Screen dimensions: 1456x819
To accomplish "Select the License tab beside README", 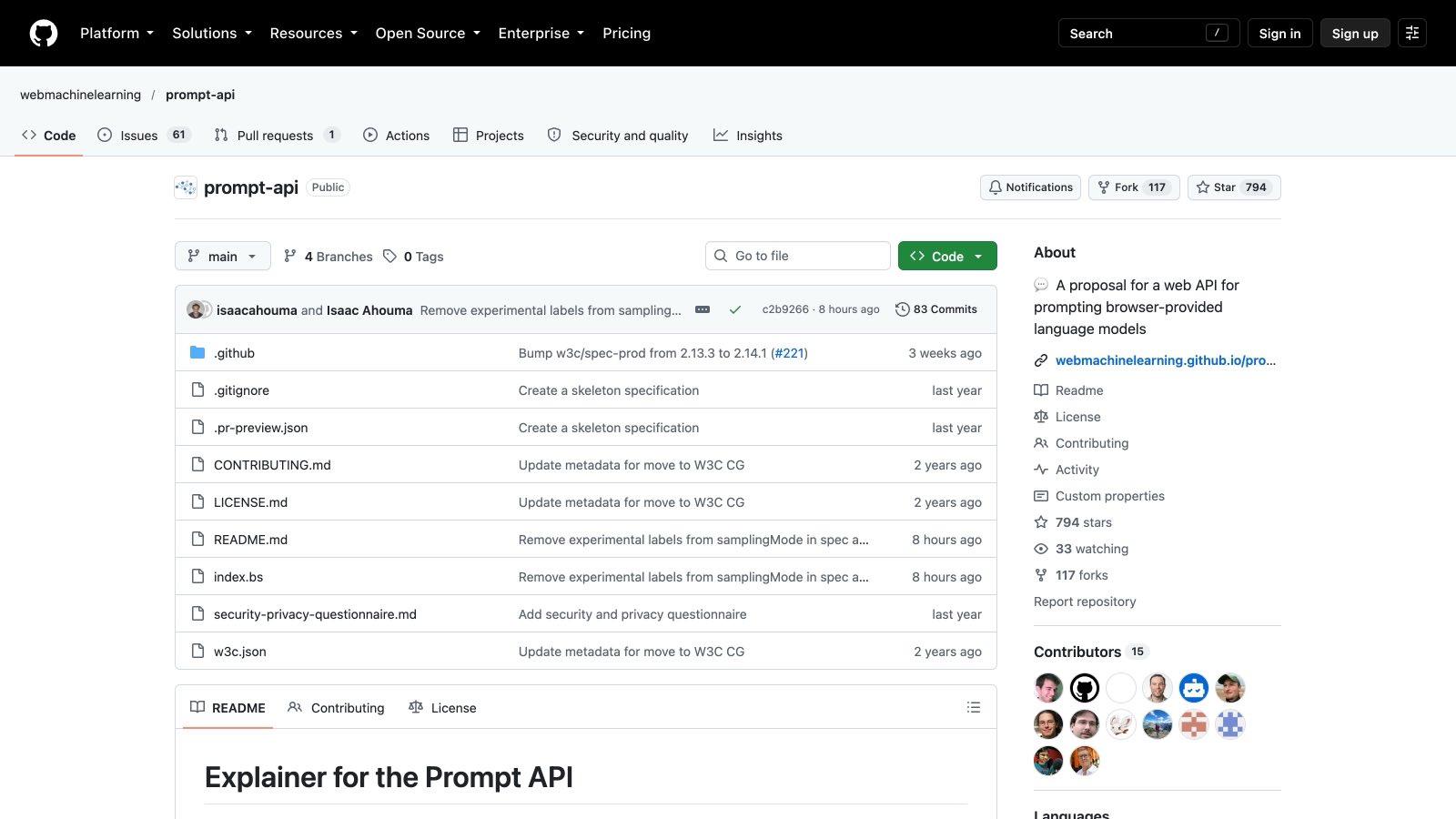I will (x=442, y=707).
